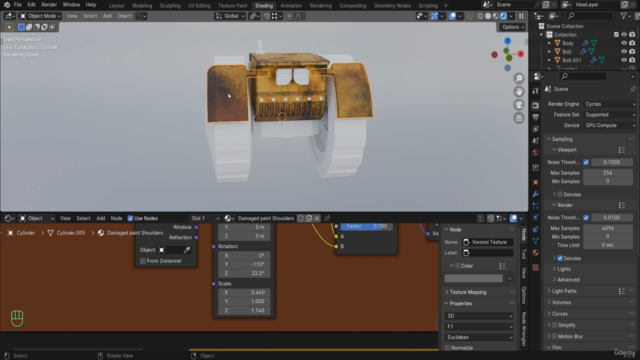
Task: Click Slot 1 material slot button
Action: tap(205, 218)
